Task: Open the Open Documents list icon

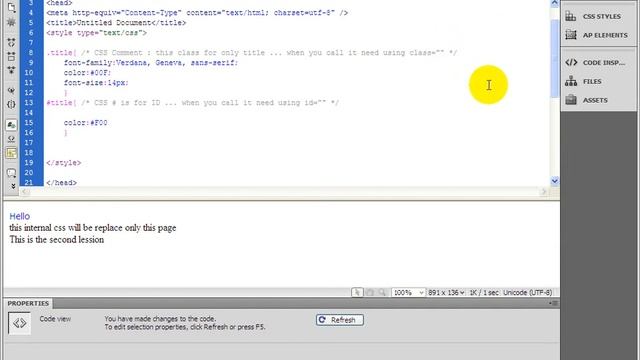Action: [11, 7]
